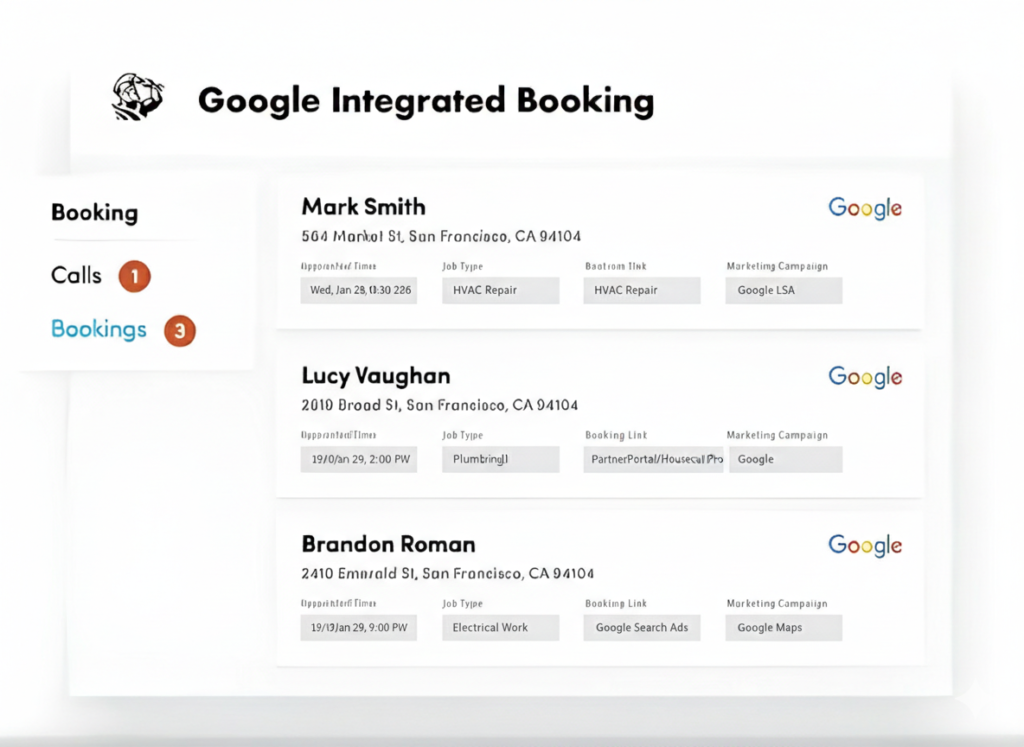This screenshot has height=747, width=1024.
Task: Click Google logo on Mark Smith card
Action: click(865, 208)
